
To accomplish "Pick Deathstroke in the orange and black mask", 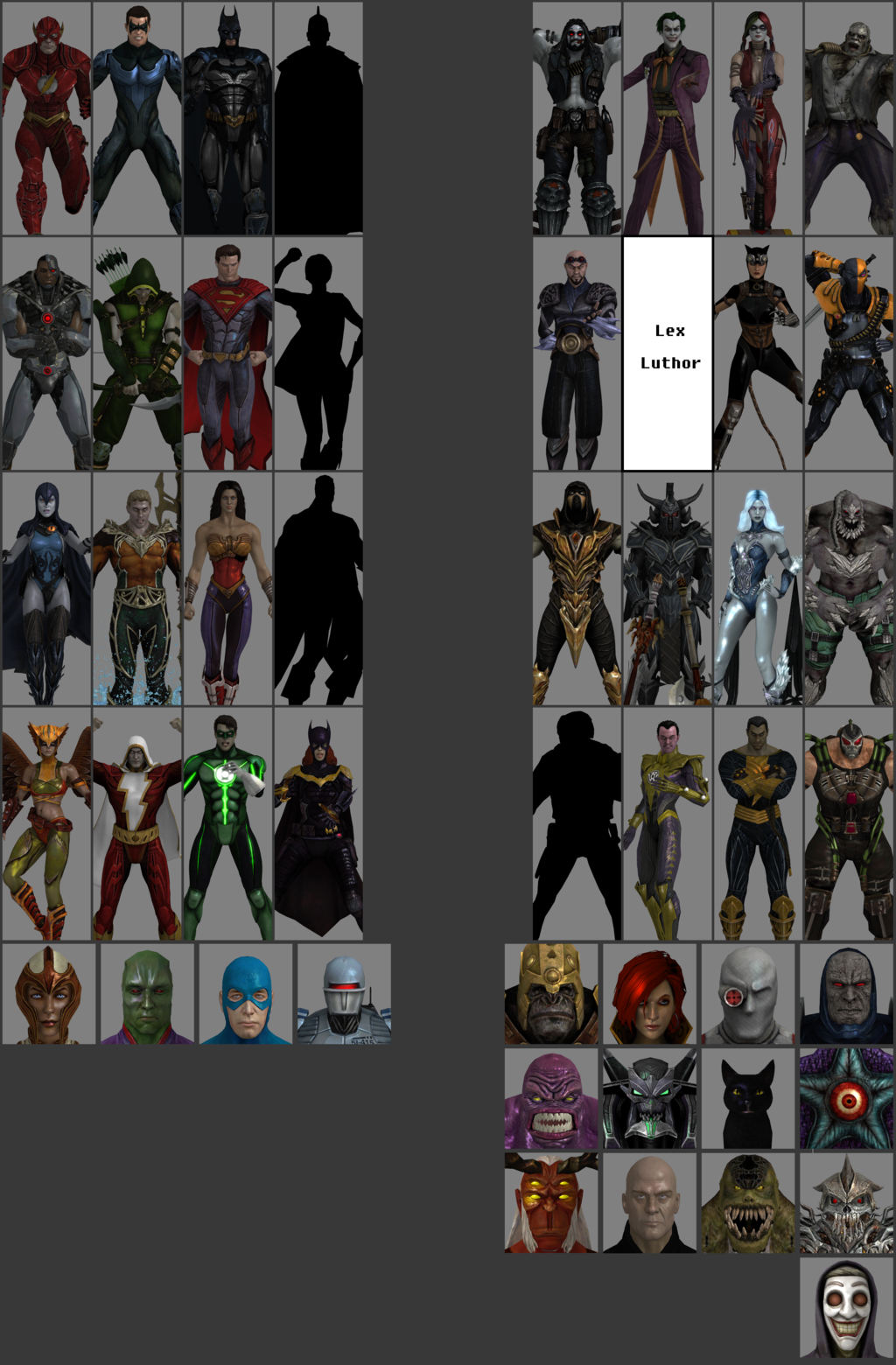I will pos(849,353).
